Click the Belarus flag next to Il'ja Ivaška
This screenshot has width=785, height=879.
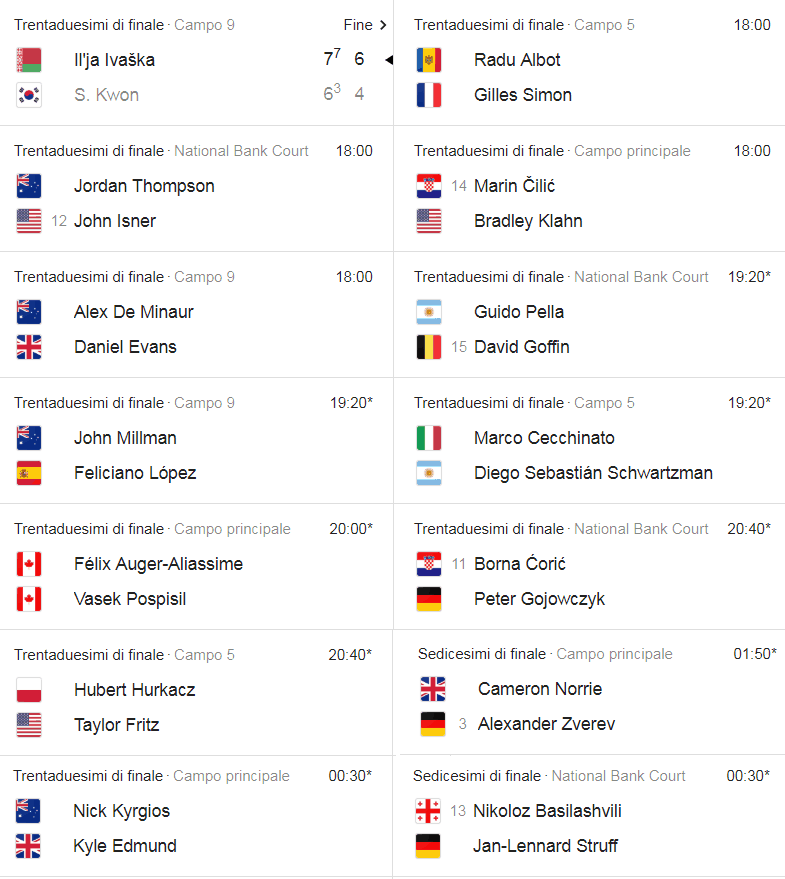(x=29, y=60)
